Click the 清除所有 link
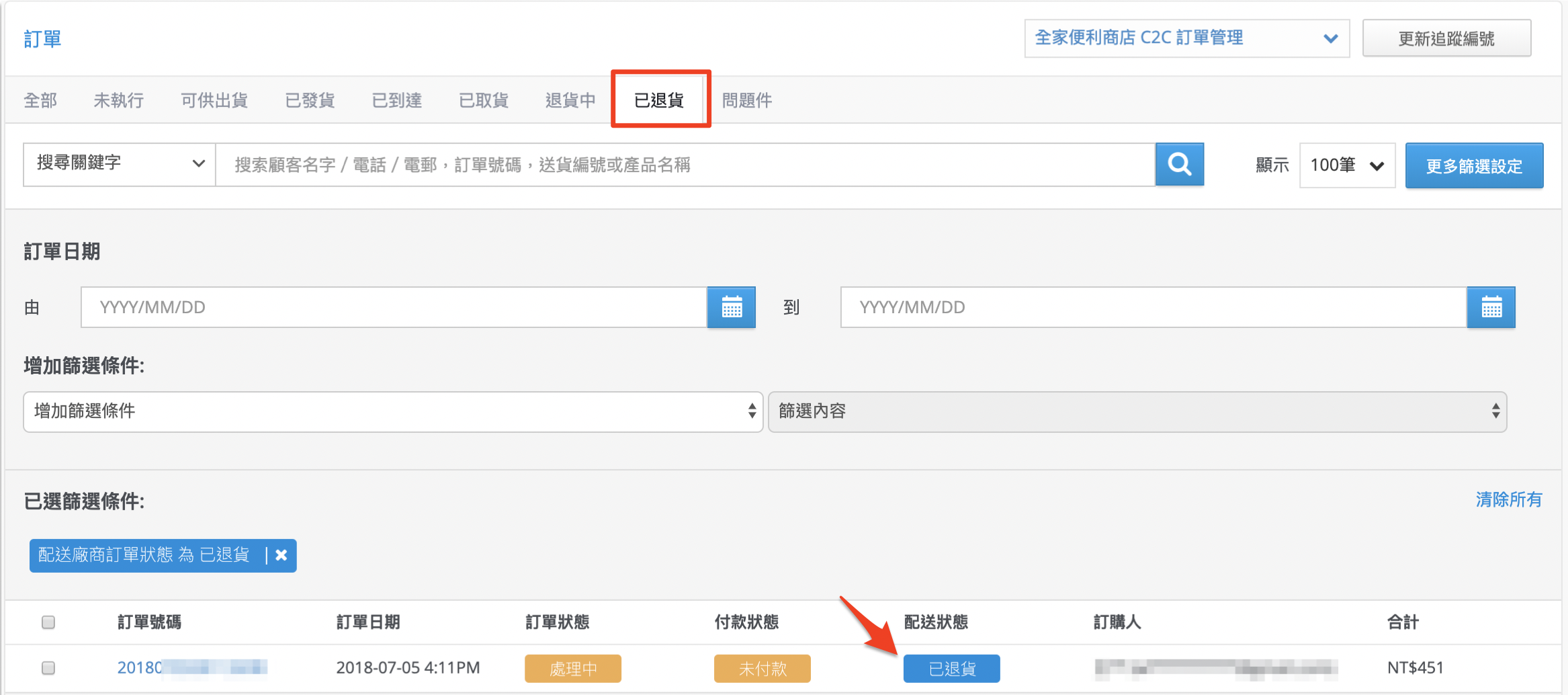 point(1509,499)
